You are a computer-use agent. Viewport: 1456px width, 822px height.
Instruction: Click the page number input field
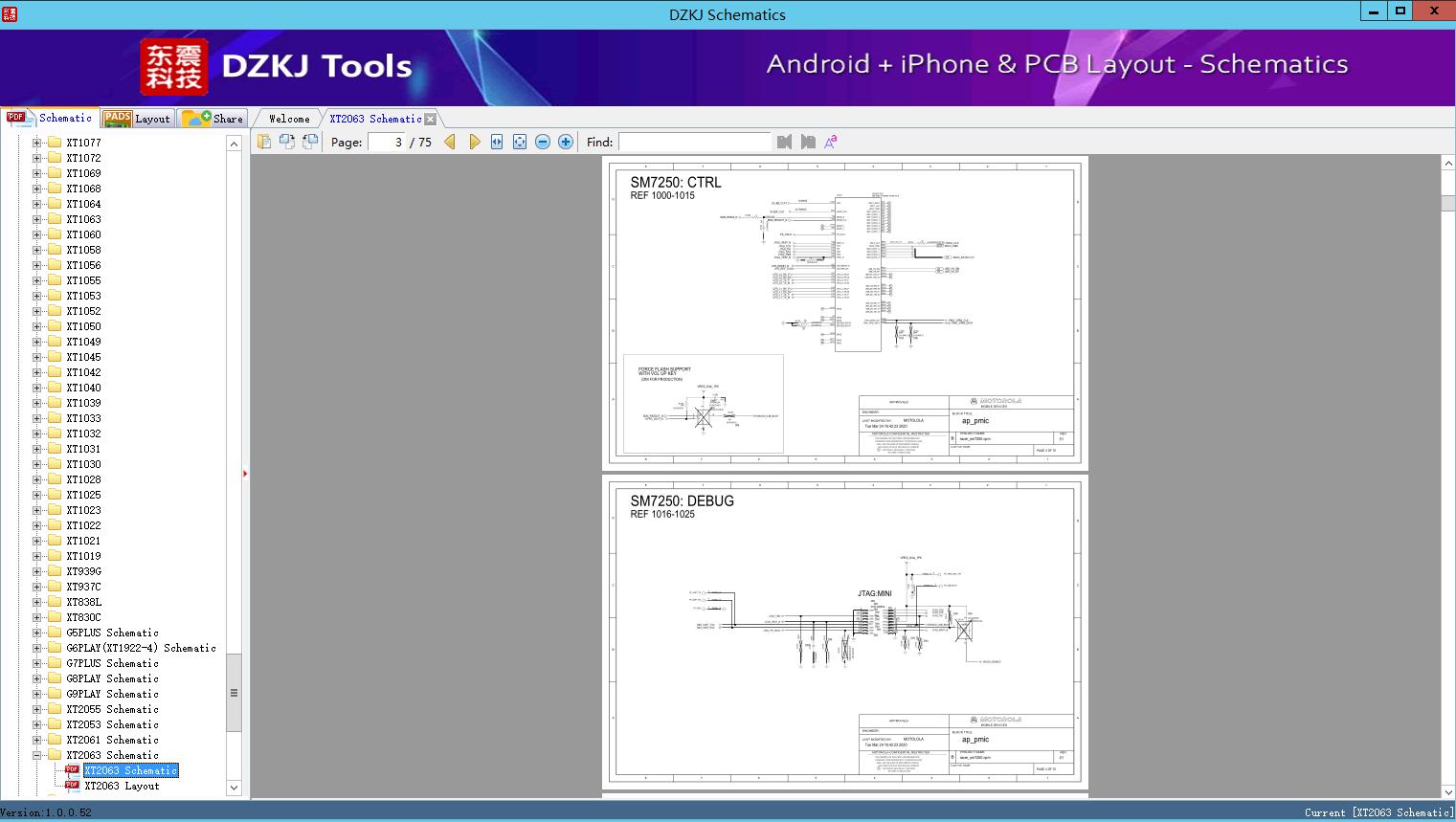click(387, 142)
